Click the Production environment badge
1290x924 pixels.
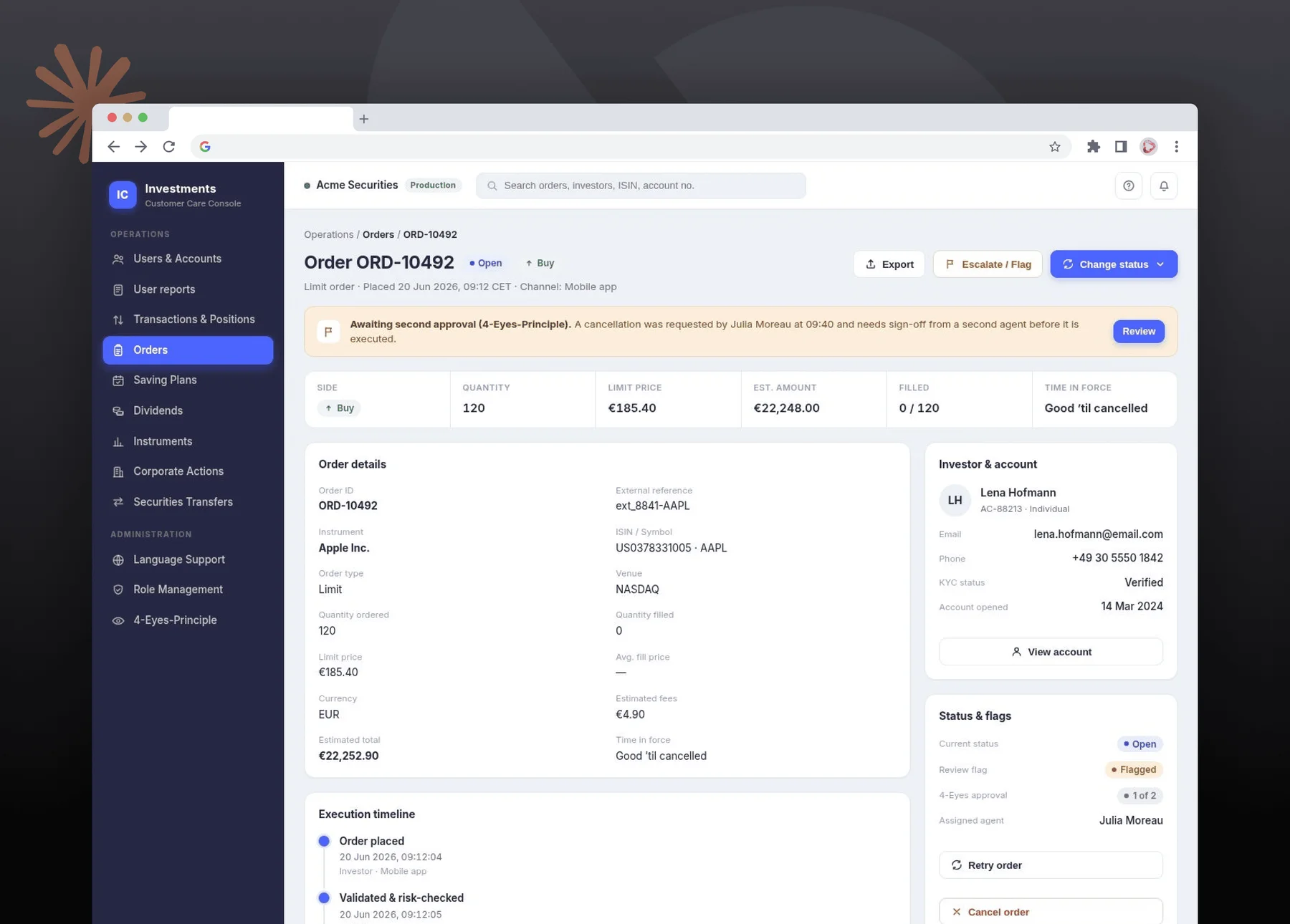point(433,186)
